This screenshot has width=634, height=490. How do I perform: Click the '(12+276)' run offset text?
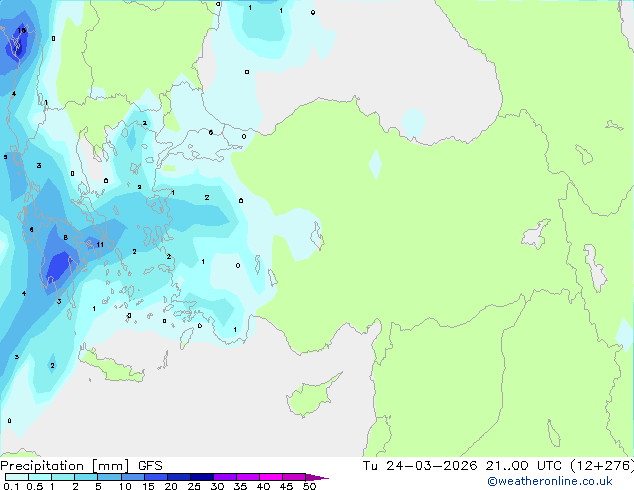point(602,466)
